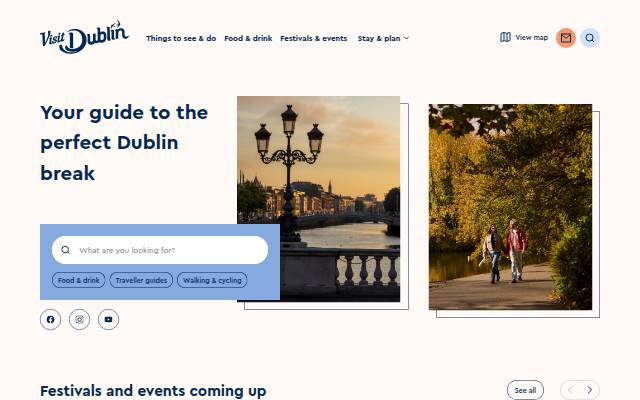Open the Facebook social icon
The image size is (640, 400).
click(x=51, y=319)
